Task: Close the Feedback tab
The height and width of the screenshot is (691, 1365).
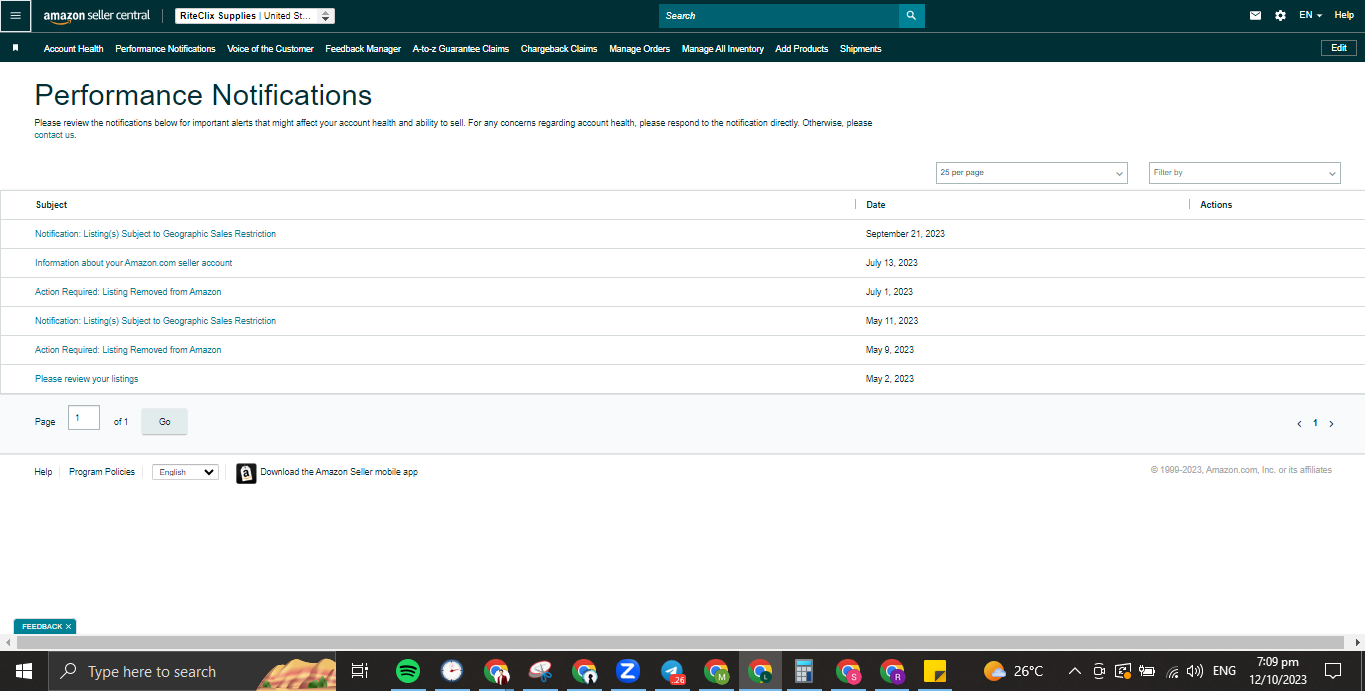Action: pyautogui.click(x=69, y=627)
